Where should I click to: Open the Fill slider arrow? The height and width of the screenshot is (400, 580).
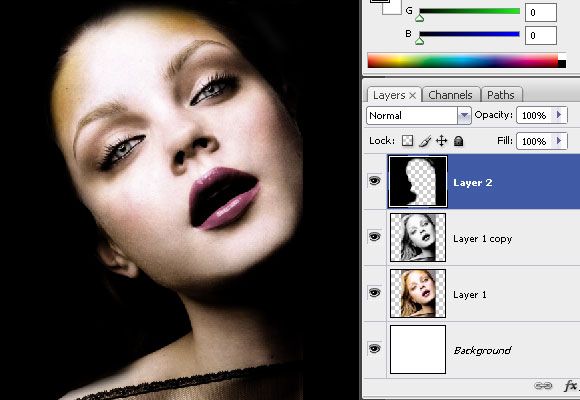[559, 141]
